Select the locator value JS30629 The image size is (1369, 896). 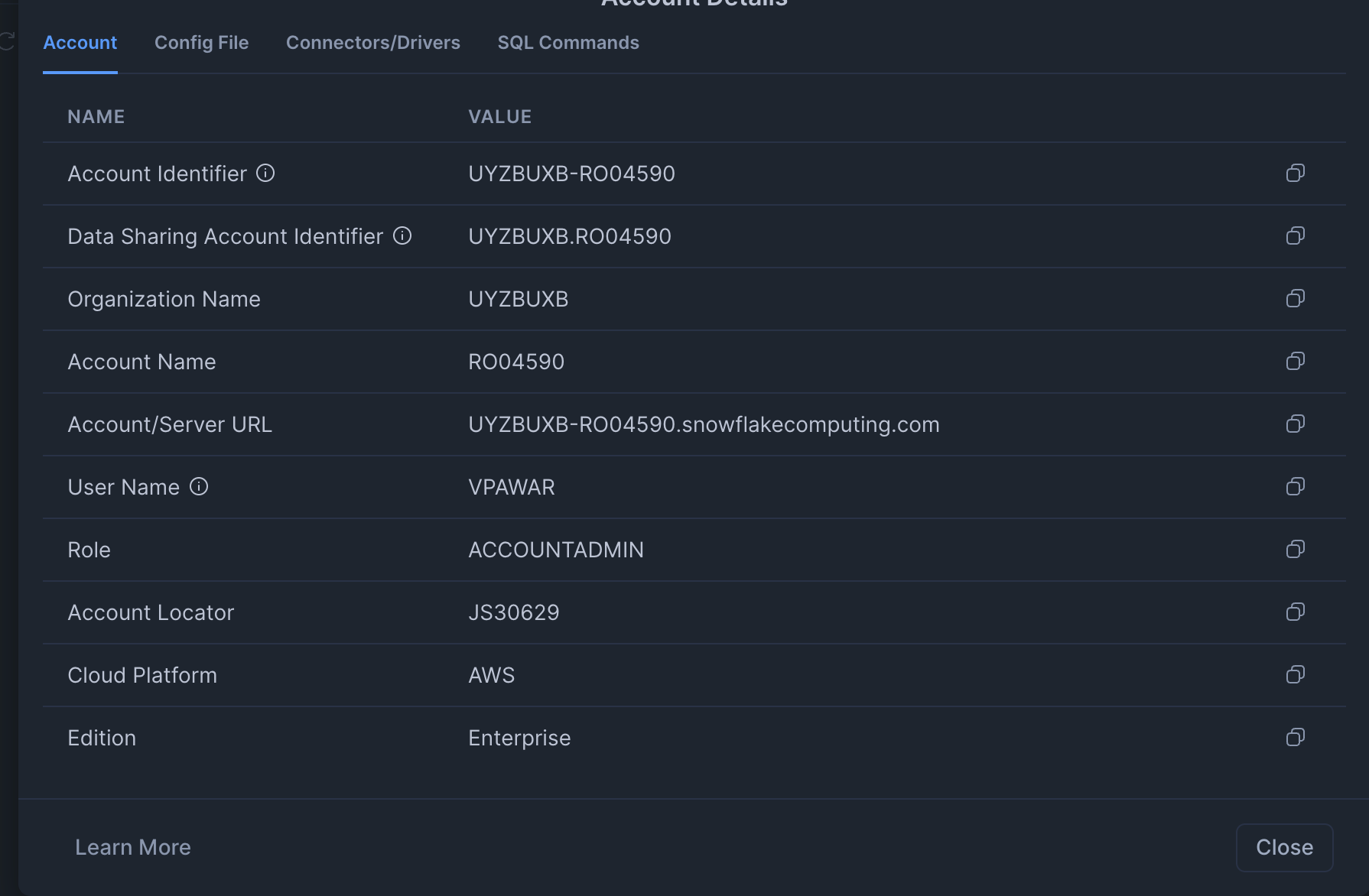pyautogui.click(x=514, y=612)
